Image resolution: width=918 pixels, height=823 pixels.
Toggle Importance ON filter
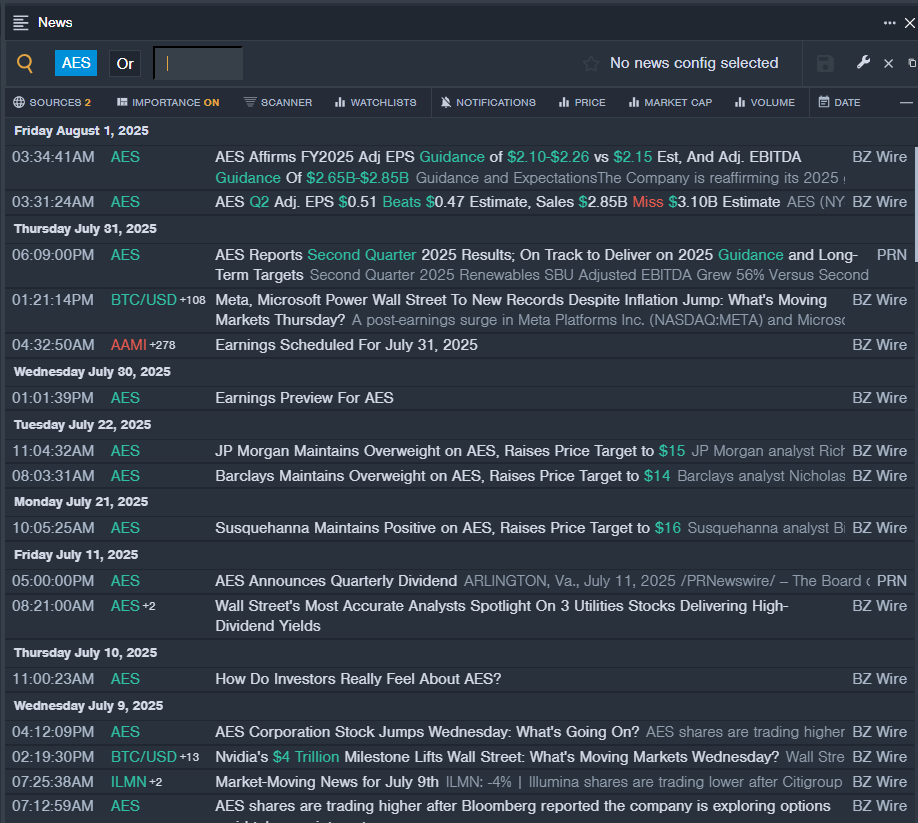(x=168, y=102)
